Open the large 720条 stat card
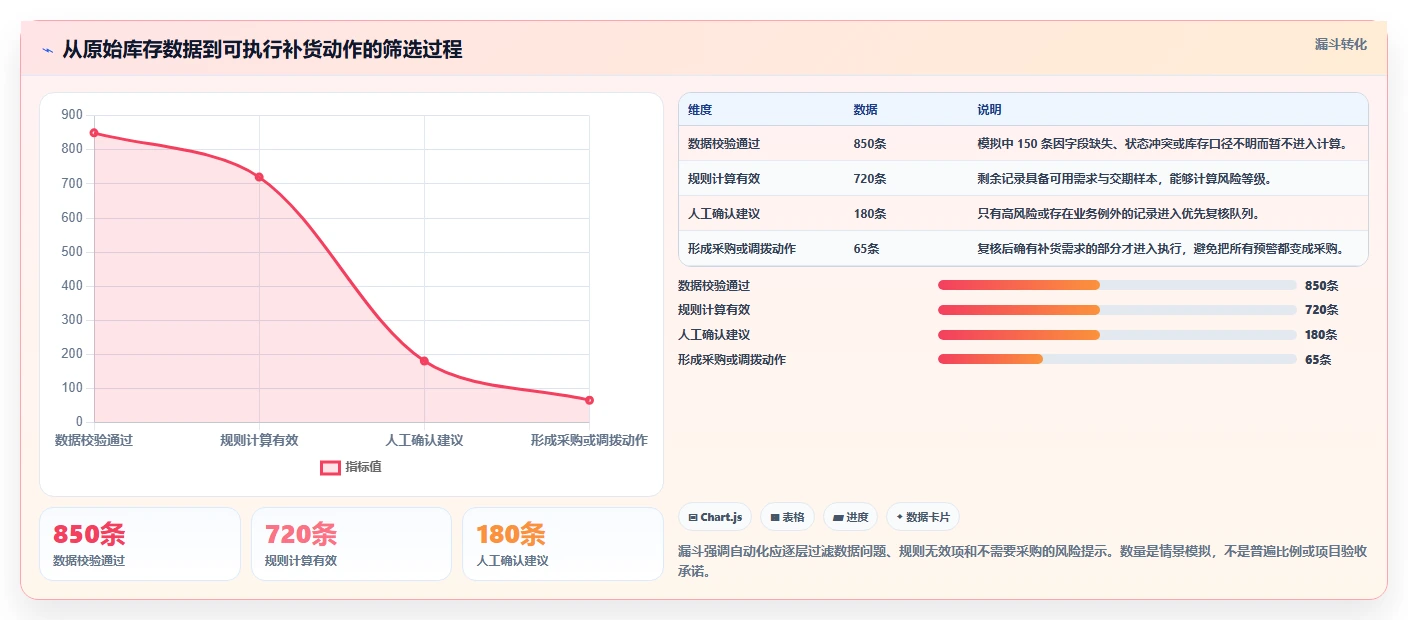The width and height of the screenshot is (1408, 620). (x=351, y=544)
